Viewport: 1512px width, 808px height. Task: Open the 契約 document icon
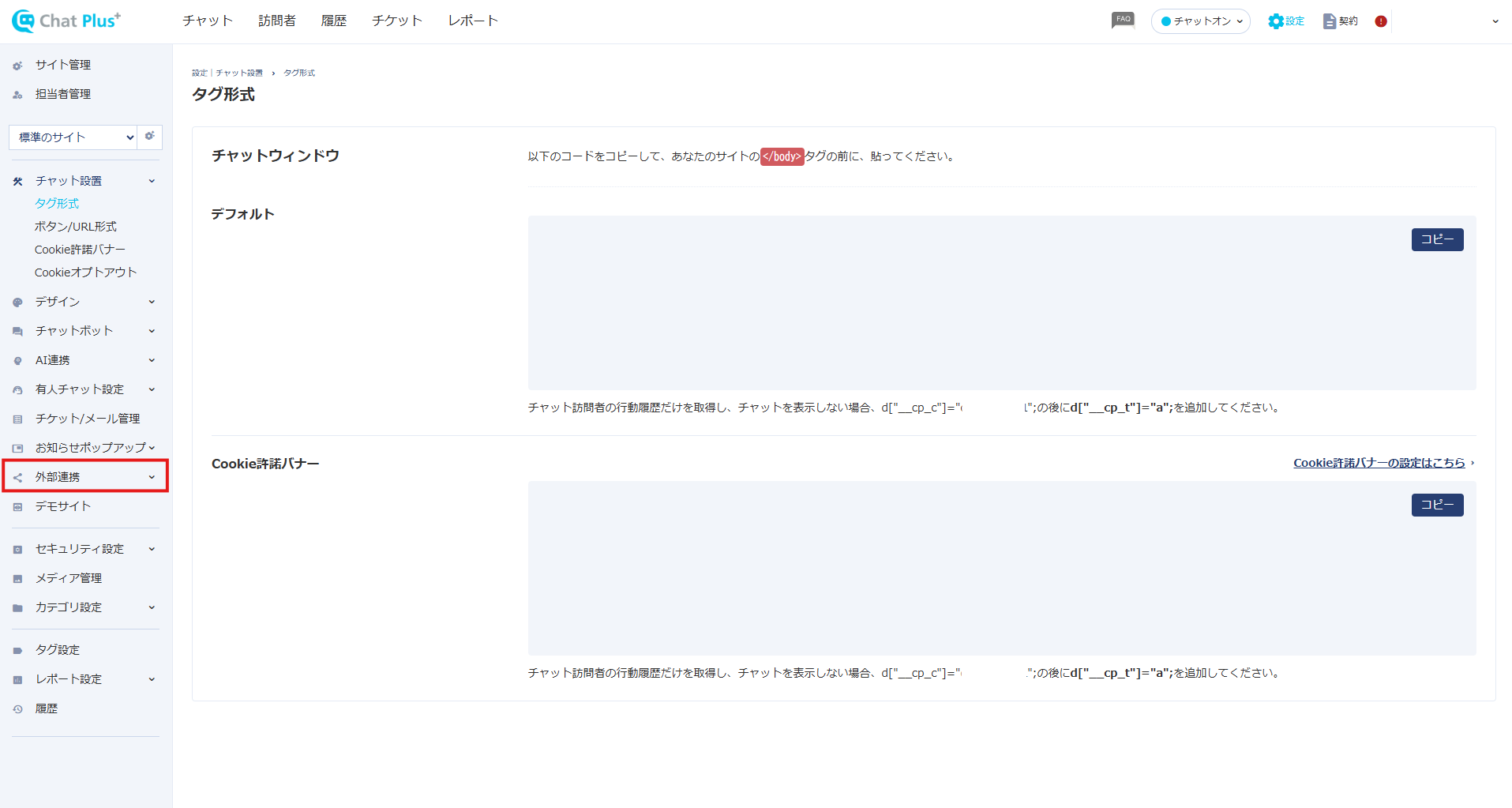click(x=1330, y=21)
